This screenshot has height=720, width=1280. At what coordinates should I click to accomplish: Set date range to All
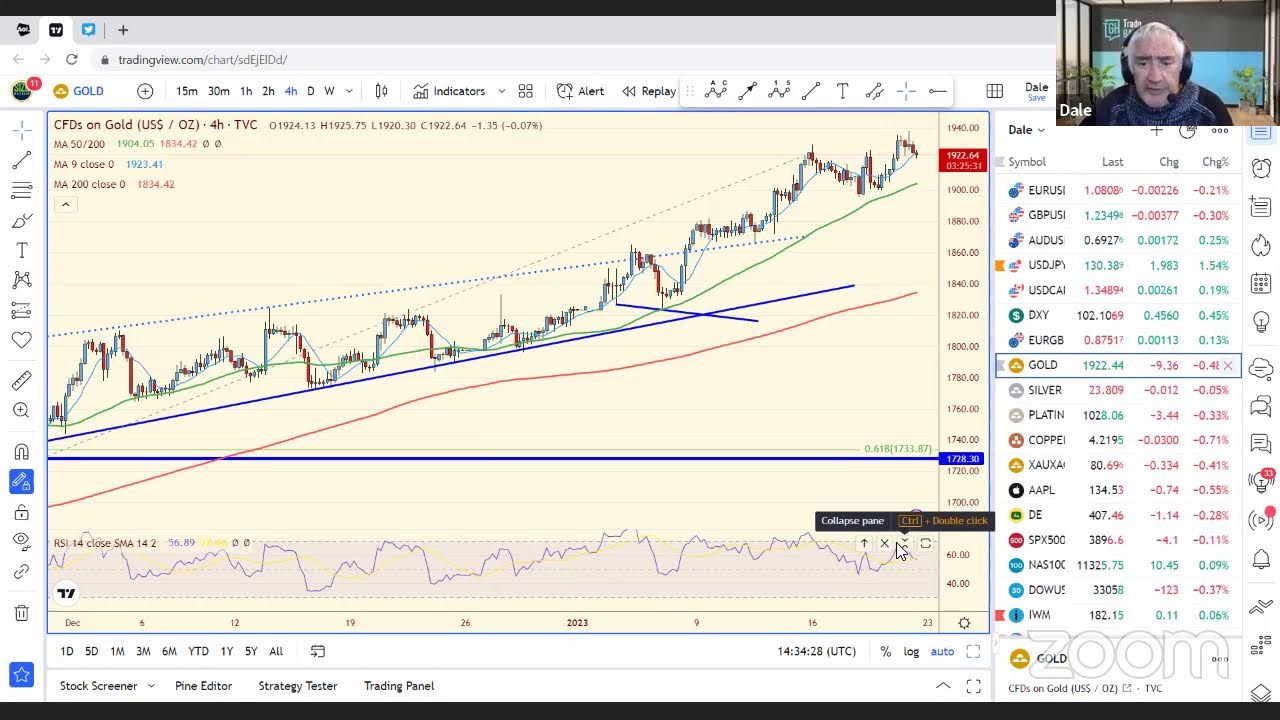tap(276, 651)
